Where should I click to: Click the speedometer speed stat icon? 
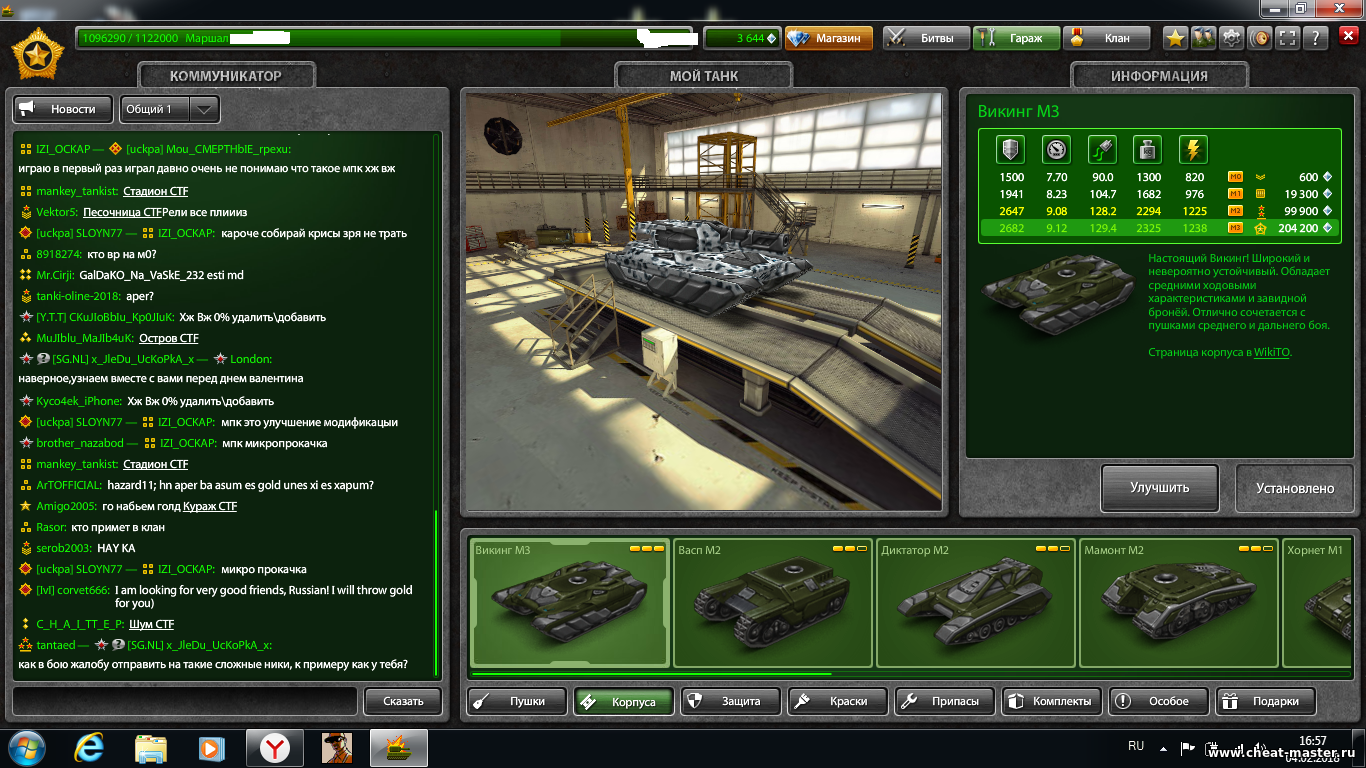(x=1056, y=150)
